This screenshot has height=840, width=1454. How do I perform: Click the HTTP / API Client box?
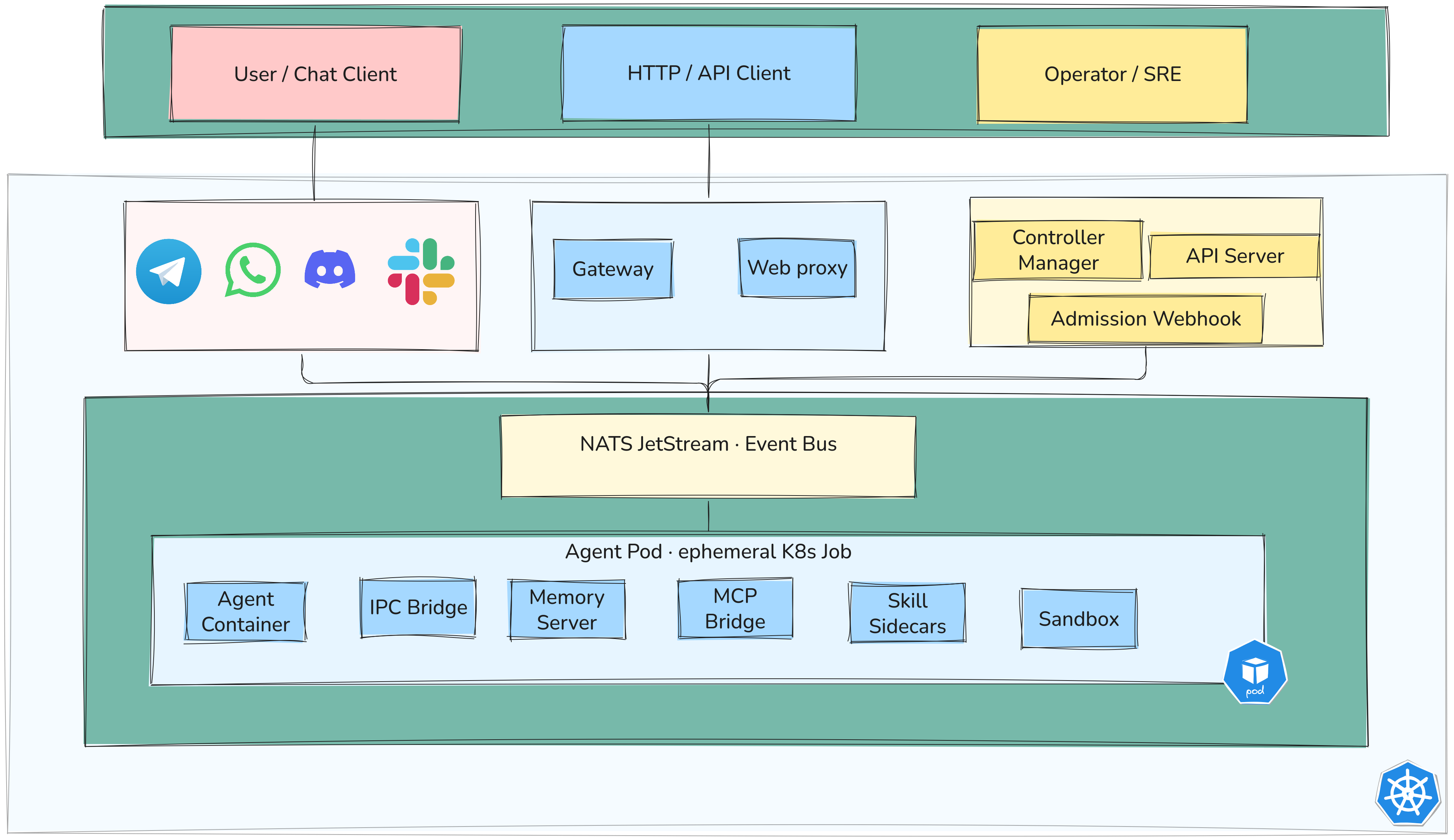click(x=708, y=73)
